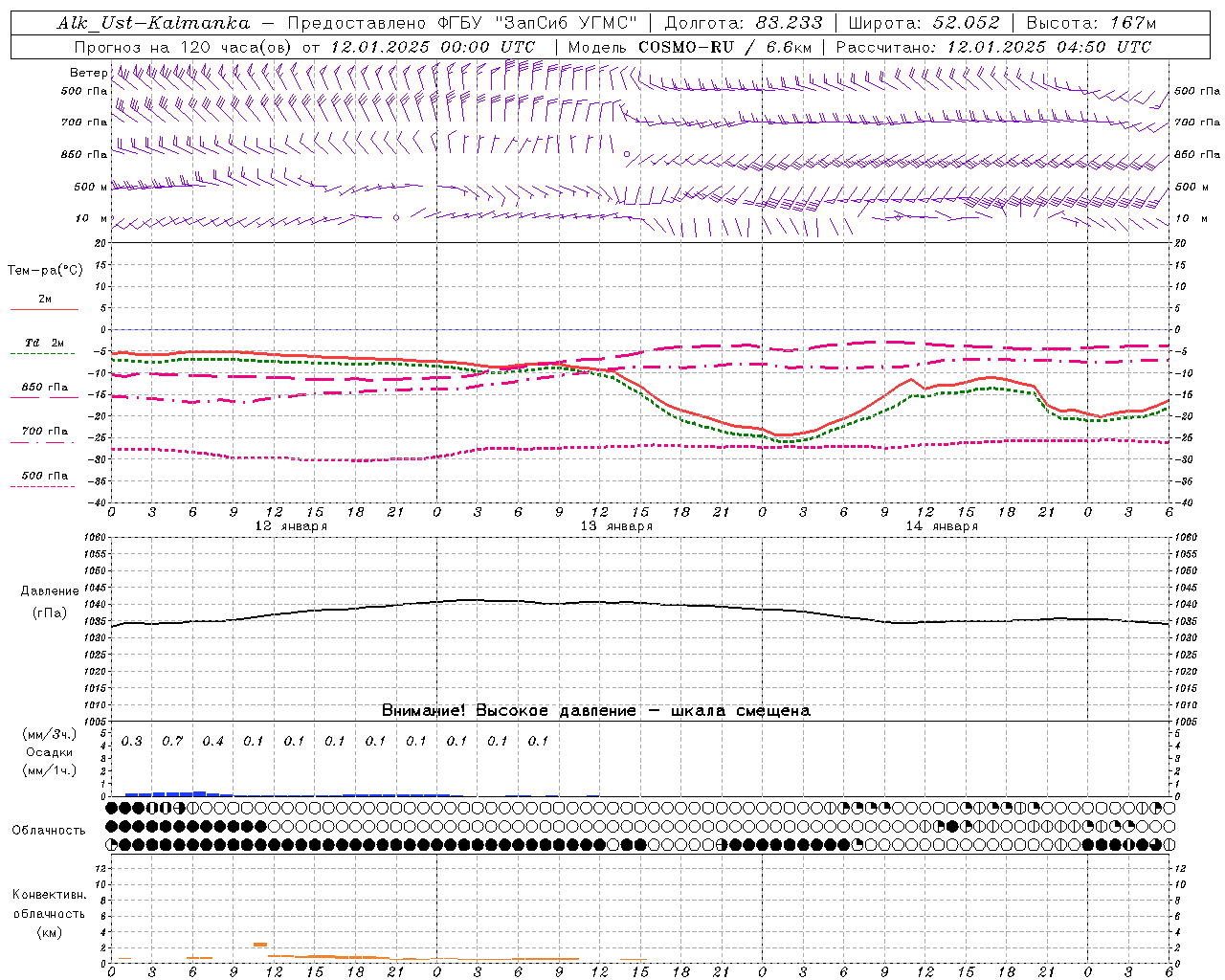Click the 13 января date label

click(616, 526)
